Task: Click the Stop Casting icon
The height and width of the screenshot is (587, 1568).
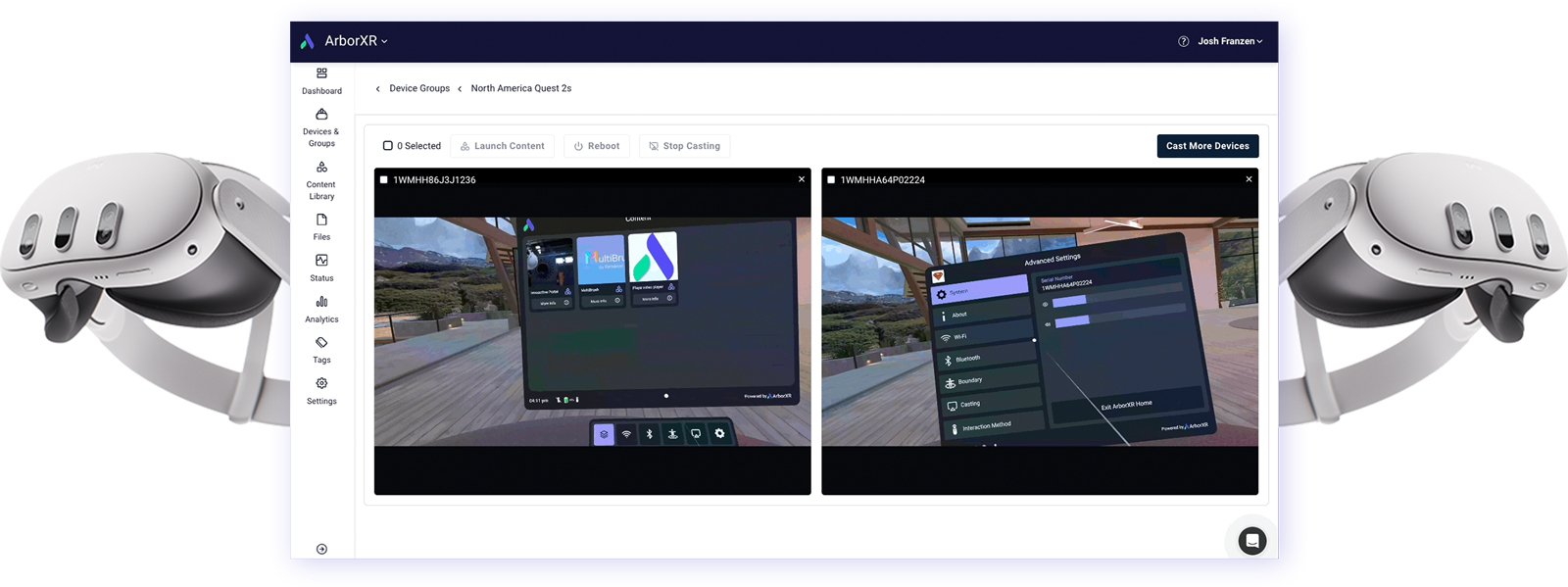Action: (654, 146)
